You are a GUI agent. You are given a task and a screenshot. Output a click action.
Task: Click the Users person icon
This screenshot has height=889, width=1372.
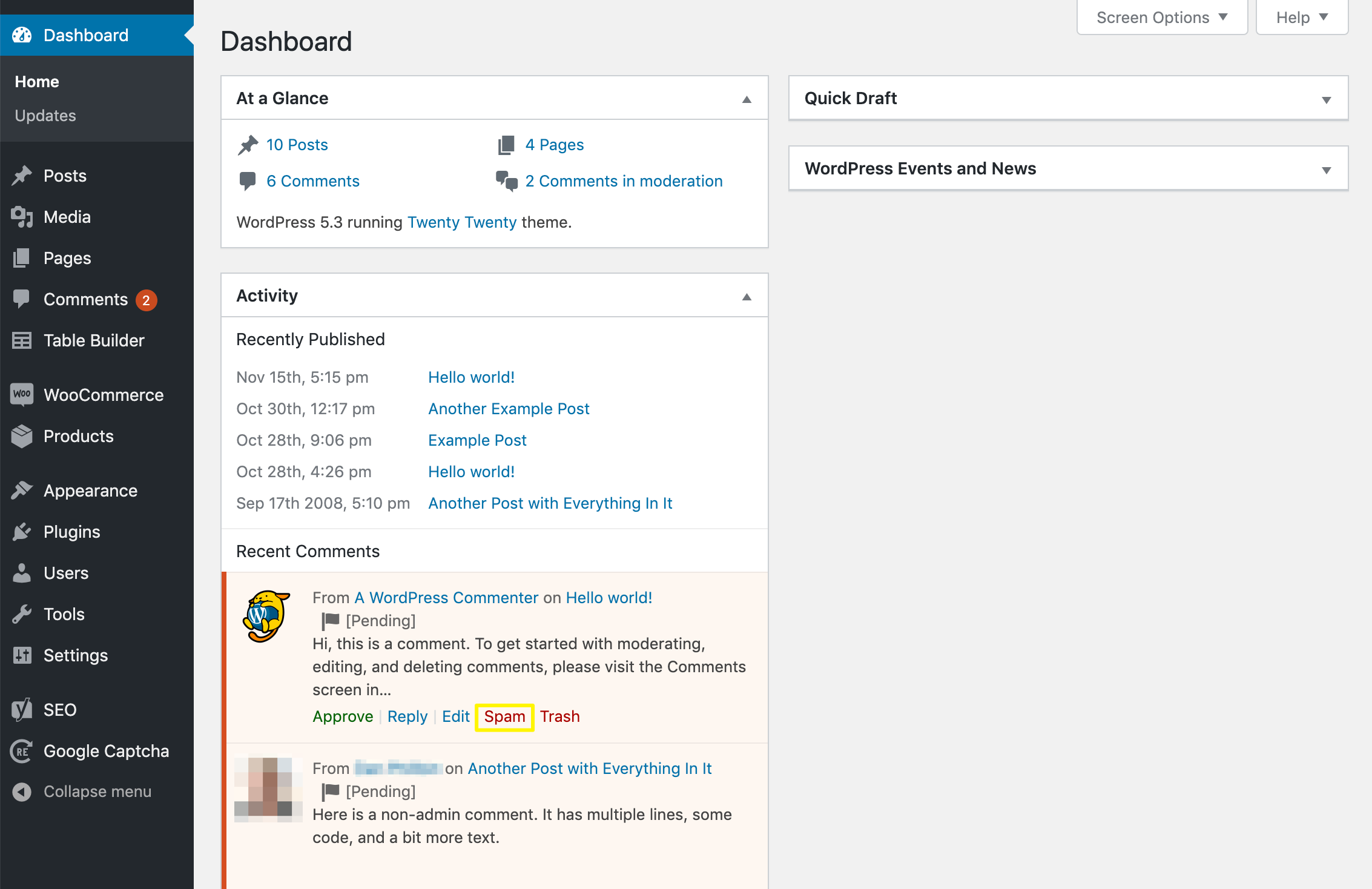coord(22,573)
